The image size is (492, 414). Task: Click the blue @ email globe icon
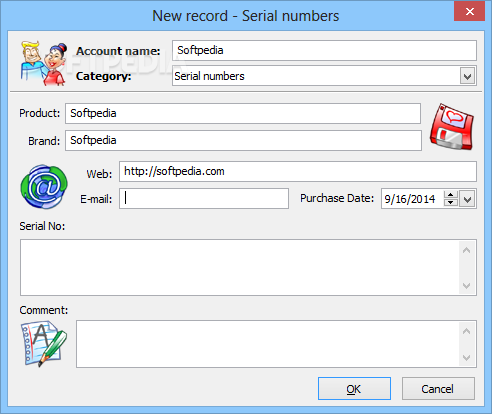point(44,187)
